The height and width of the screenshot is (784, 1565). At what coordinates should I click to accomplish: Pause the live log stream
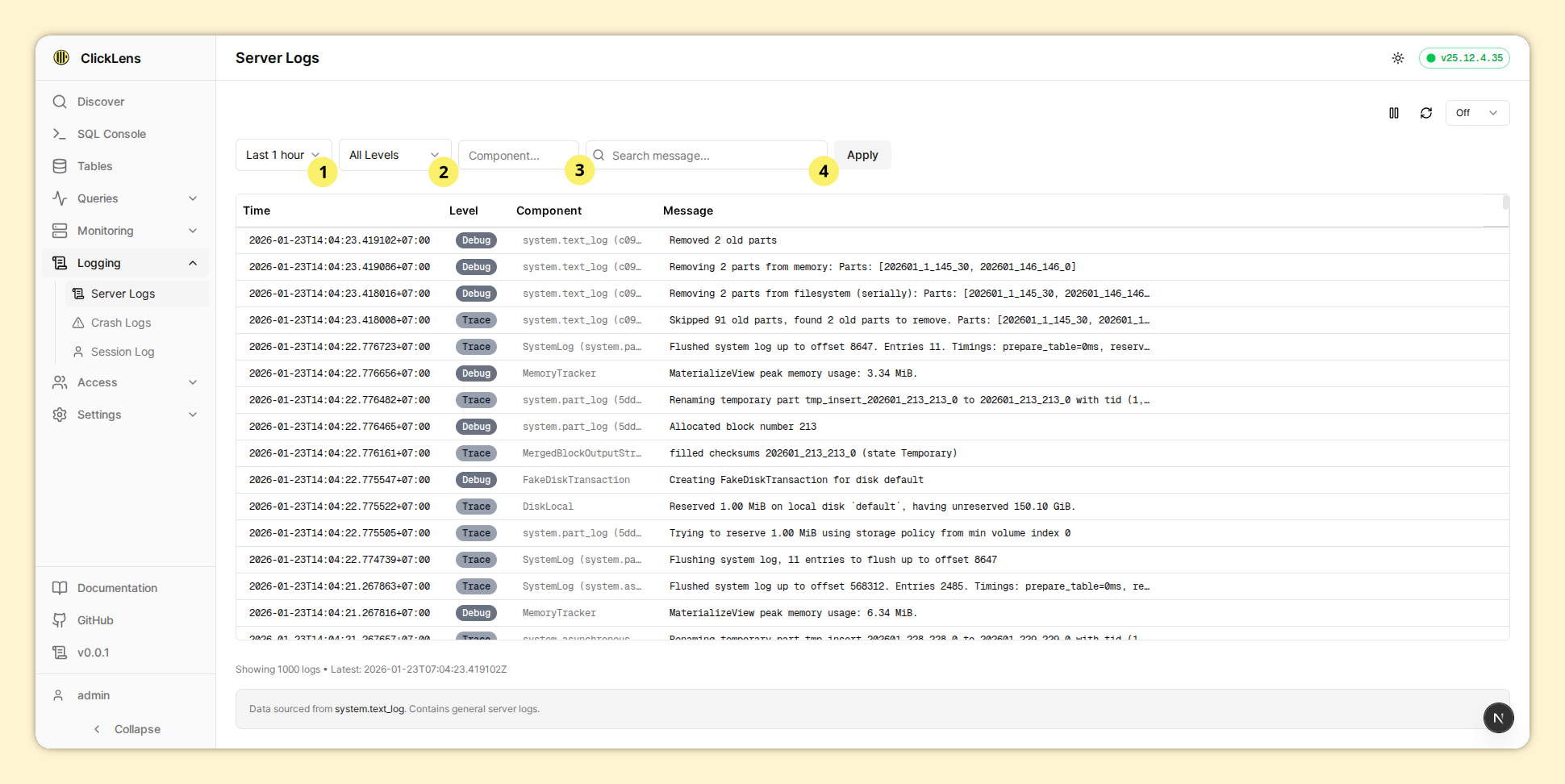[x=1393, y=113]
